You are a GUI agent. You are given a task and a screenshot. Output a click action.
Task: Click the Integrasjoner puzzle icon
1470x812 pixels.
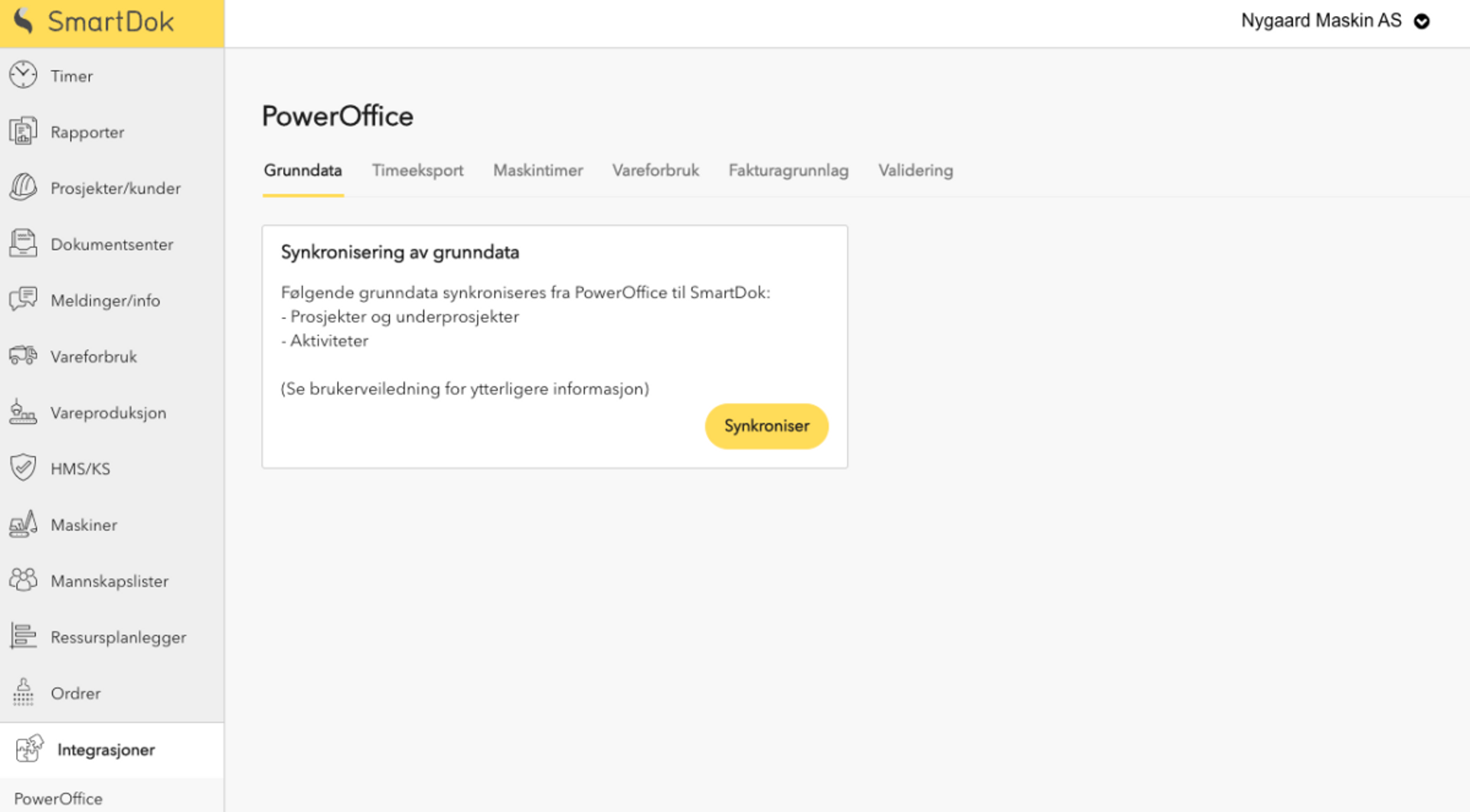(29, 748)
